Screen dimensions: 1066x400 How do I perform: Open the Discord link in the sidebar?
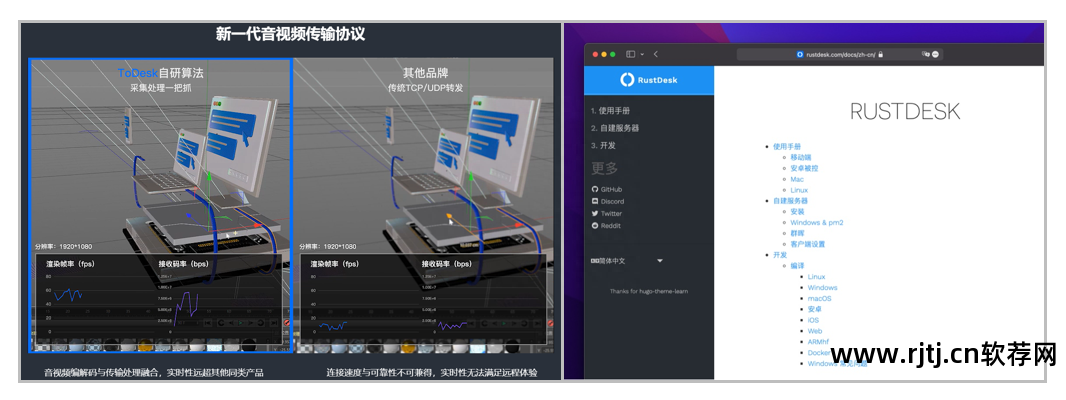[608, 201]
